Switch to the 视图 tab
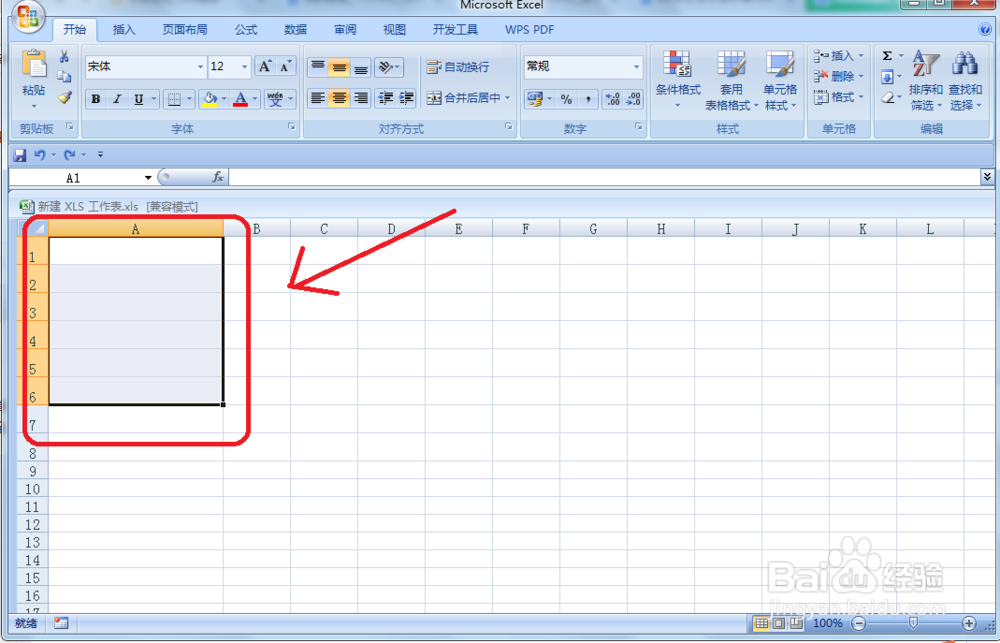This screenshot has height=643, width=1000. (394, 29)
